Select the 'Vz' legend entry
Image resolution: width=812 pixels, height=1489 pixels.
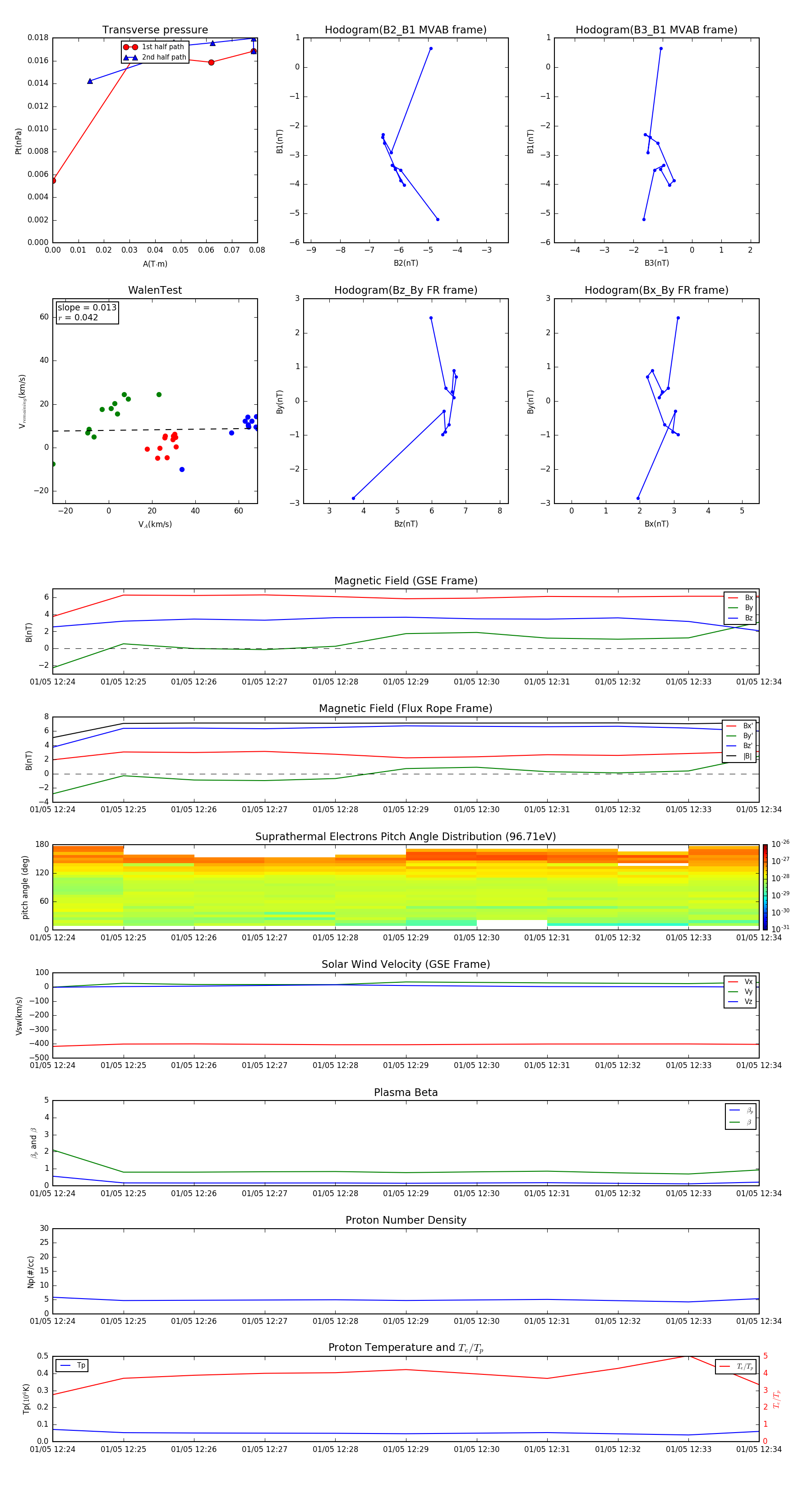[x=740, y=1002]
